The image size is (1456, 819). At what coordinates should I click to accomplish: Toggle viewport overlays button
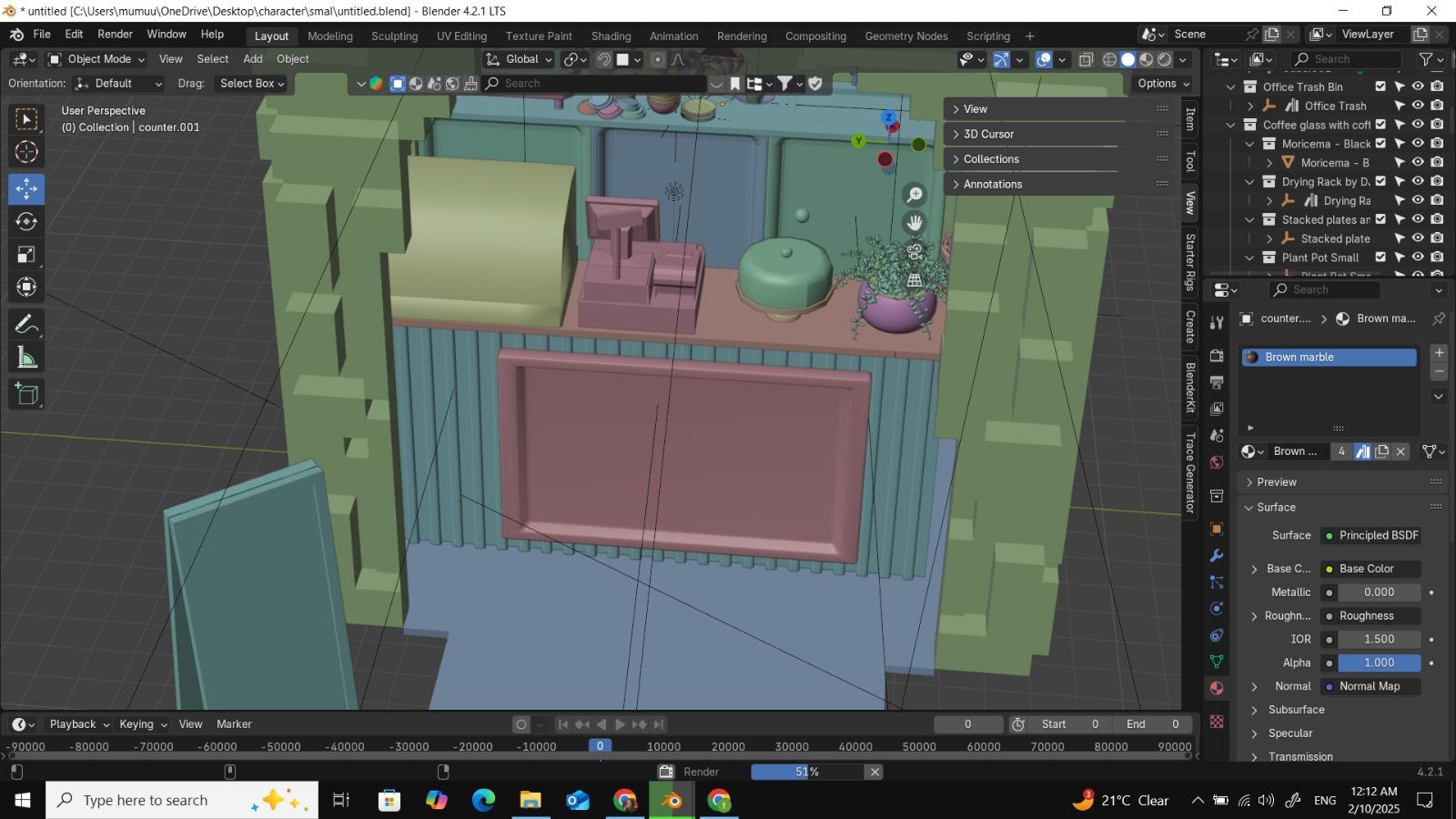(x=1044, y=60)
